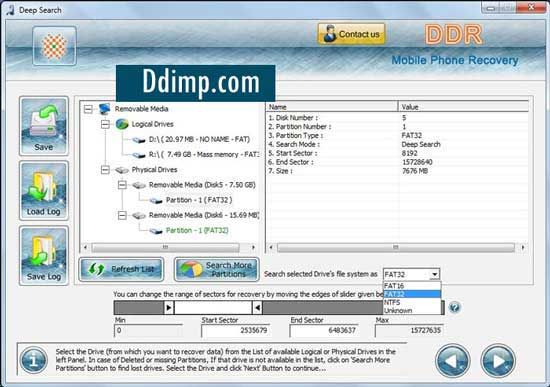
Task: Collapse the Physical Drives node
Action: click(x=105, y=170)
